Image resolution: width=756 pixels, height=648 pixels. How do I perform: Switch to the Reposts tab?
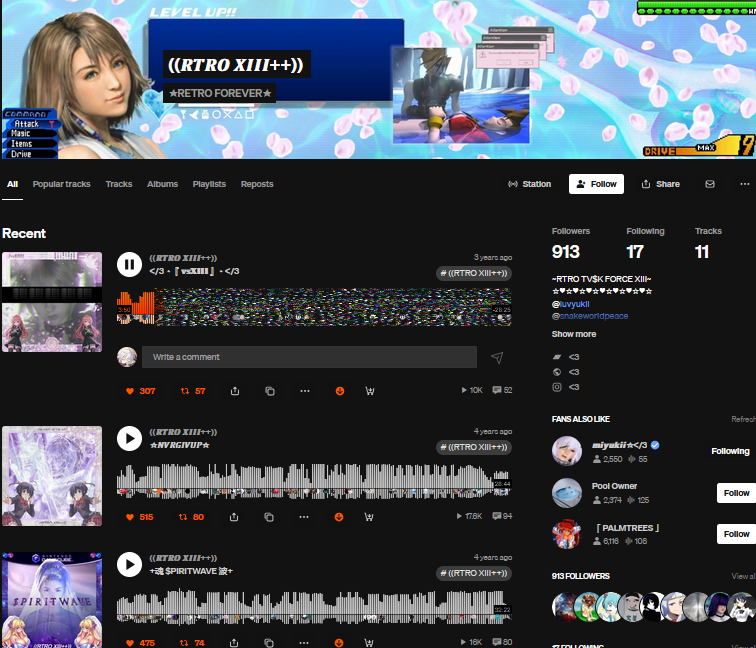click(257, 184)
